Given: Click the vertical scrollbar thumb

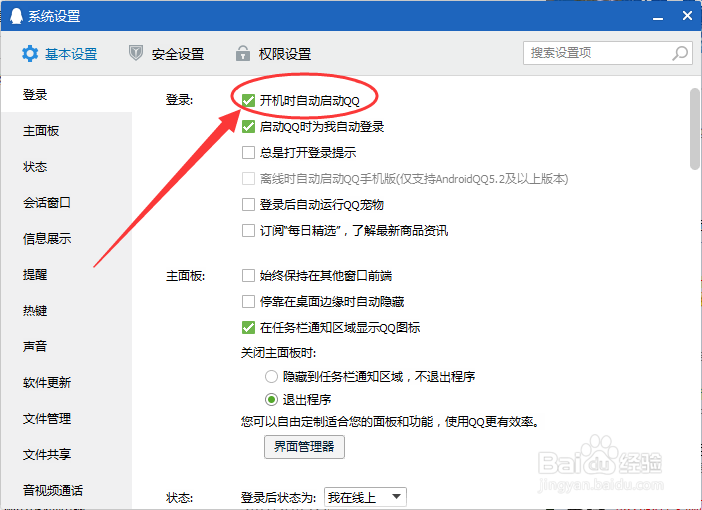Looking at the screenshot, I should pyautogui.click(x=695, y=129).
